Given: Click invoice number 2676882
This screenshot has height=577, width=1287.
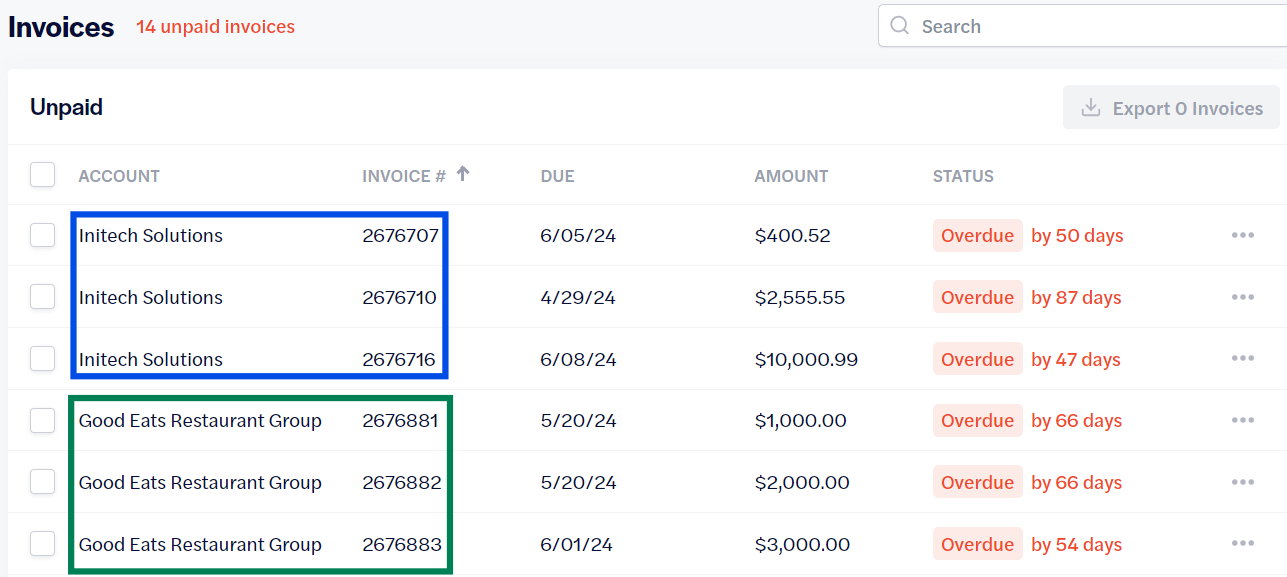Looking at the screenshot, I should coord(401,483).
